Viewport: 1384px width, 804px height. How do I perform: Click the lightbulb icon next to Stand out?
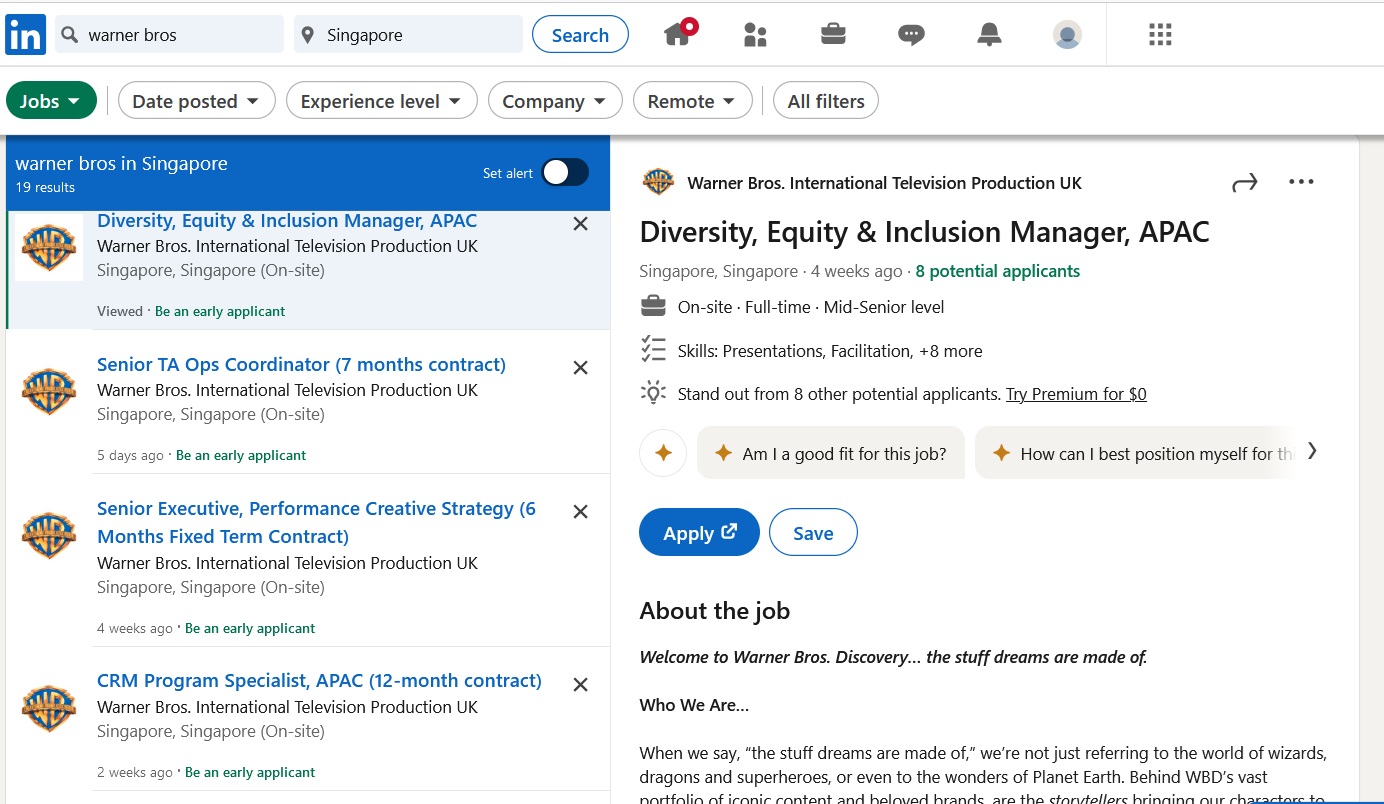tap(653, 393)
